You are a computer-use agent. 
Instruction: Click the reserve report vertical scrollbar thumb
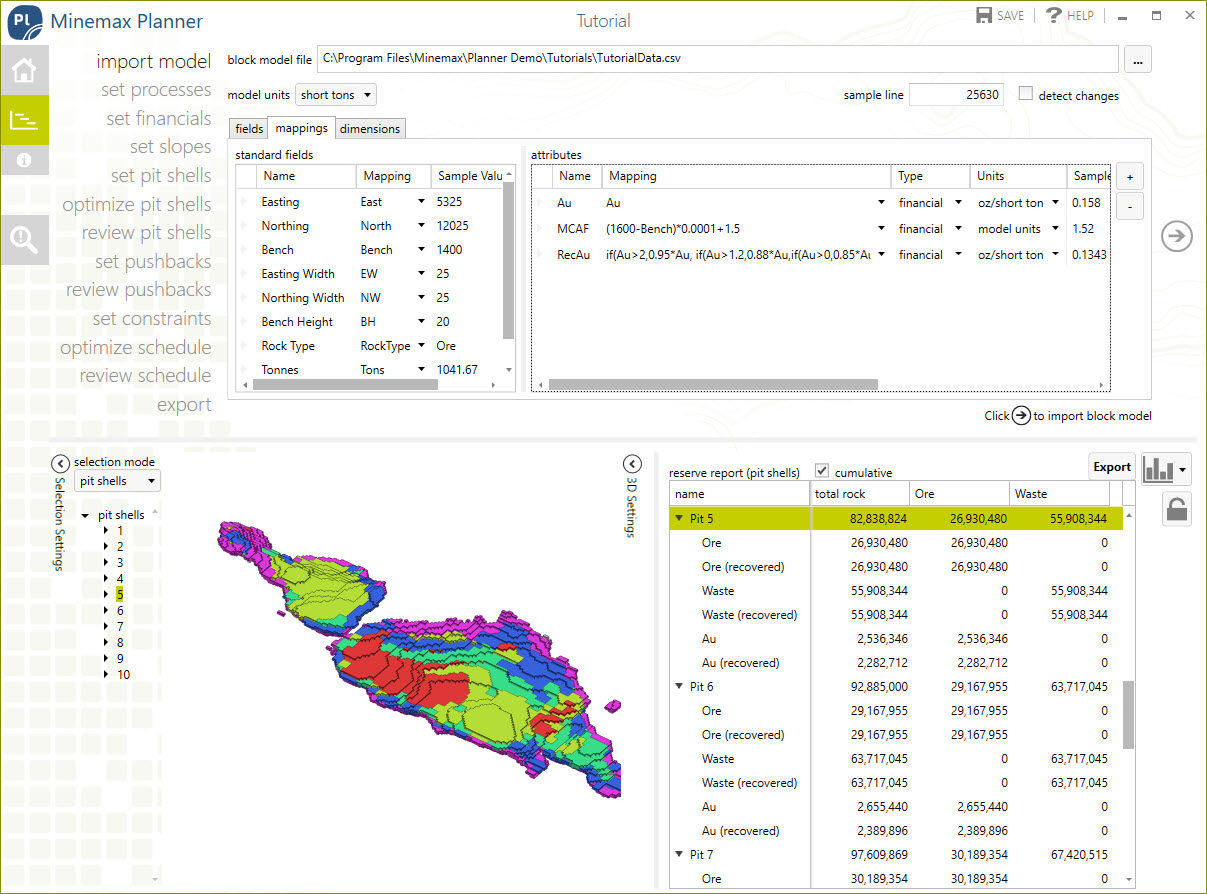click(x=1128, y=714)
